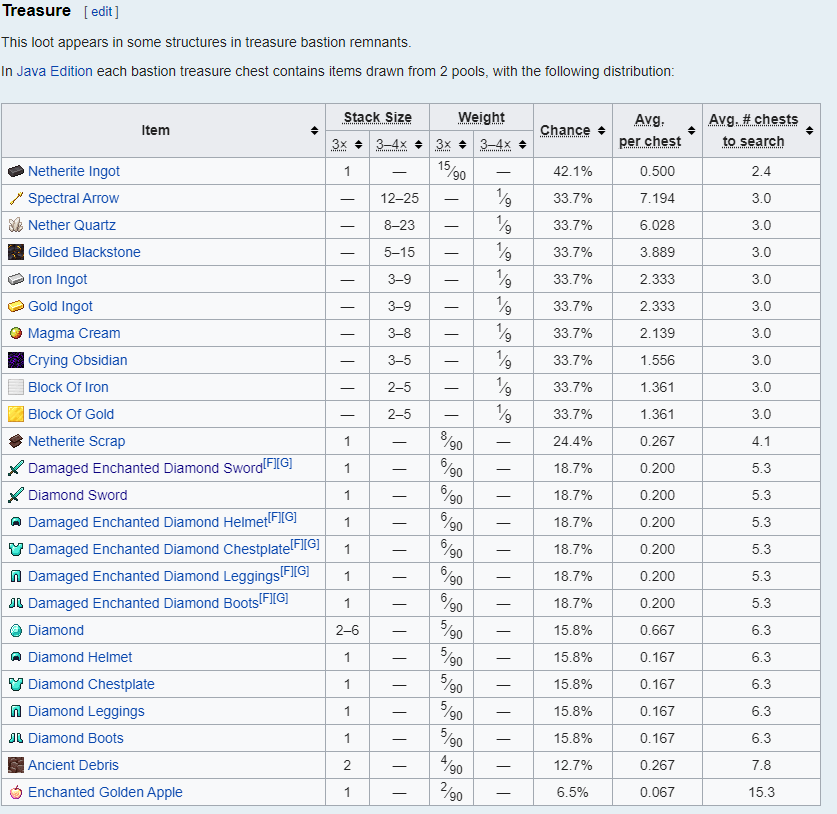The height and width of the screenshot is (814, 837).
Task: Click the Spectral Arrow icon
Action: [15, 198]
